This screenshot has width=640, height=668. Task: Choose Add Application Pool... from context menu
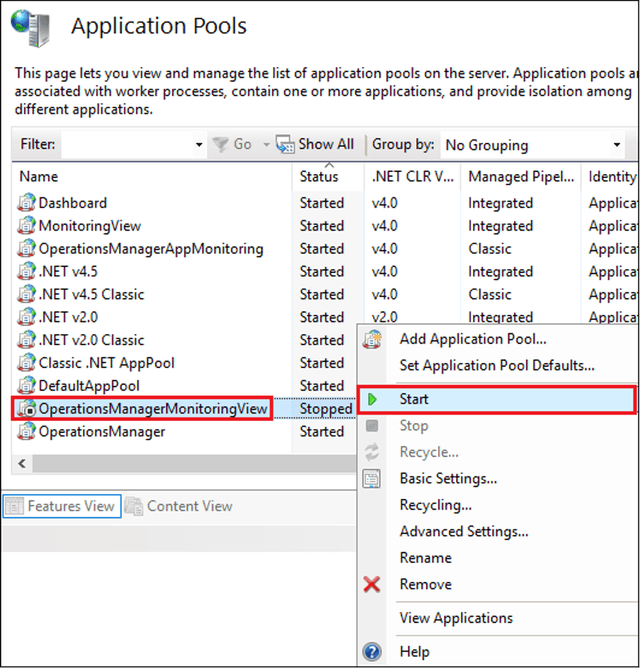pos(473,339)
